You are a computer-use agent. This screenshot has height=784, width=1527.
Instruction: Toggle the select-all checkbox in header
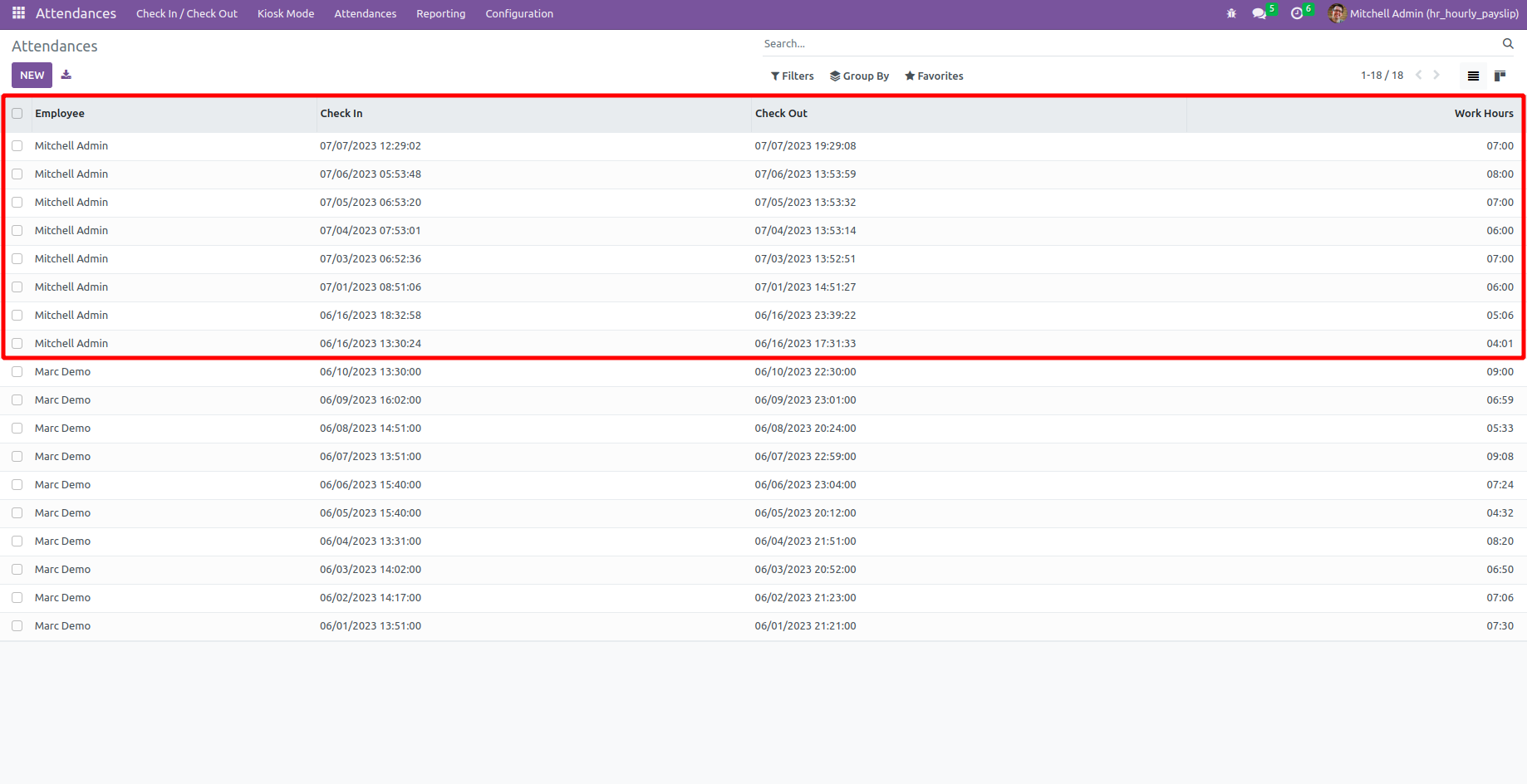click(17, 114)
